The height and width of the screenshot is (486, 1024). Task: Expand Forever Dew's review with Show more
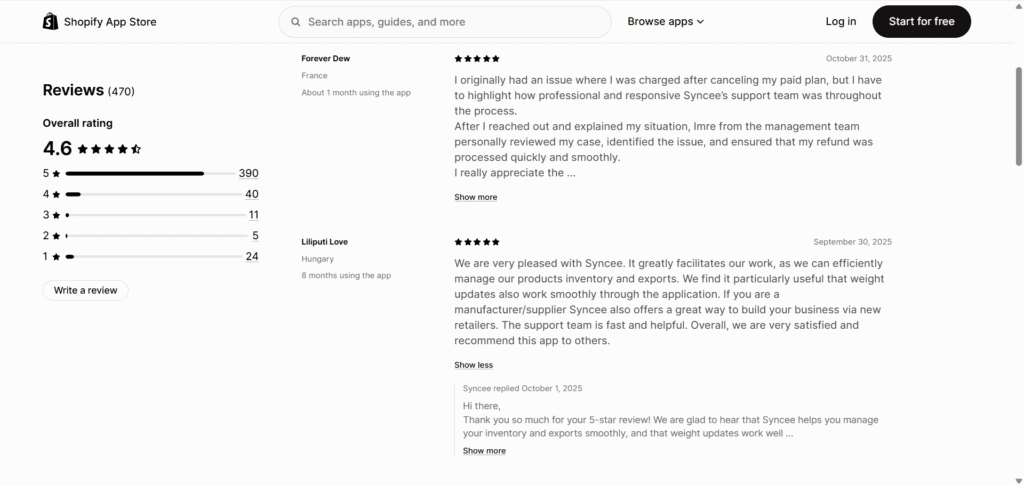(475, 197)
